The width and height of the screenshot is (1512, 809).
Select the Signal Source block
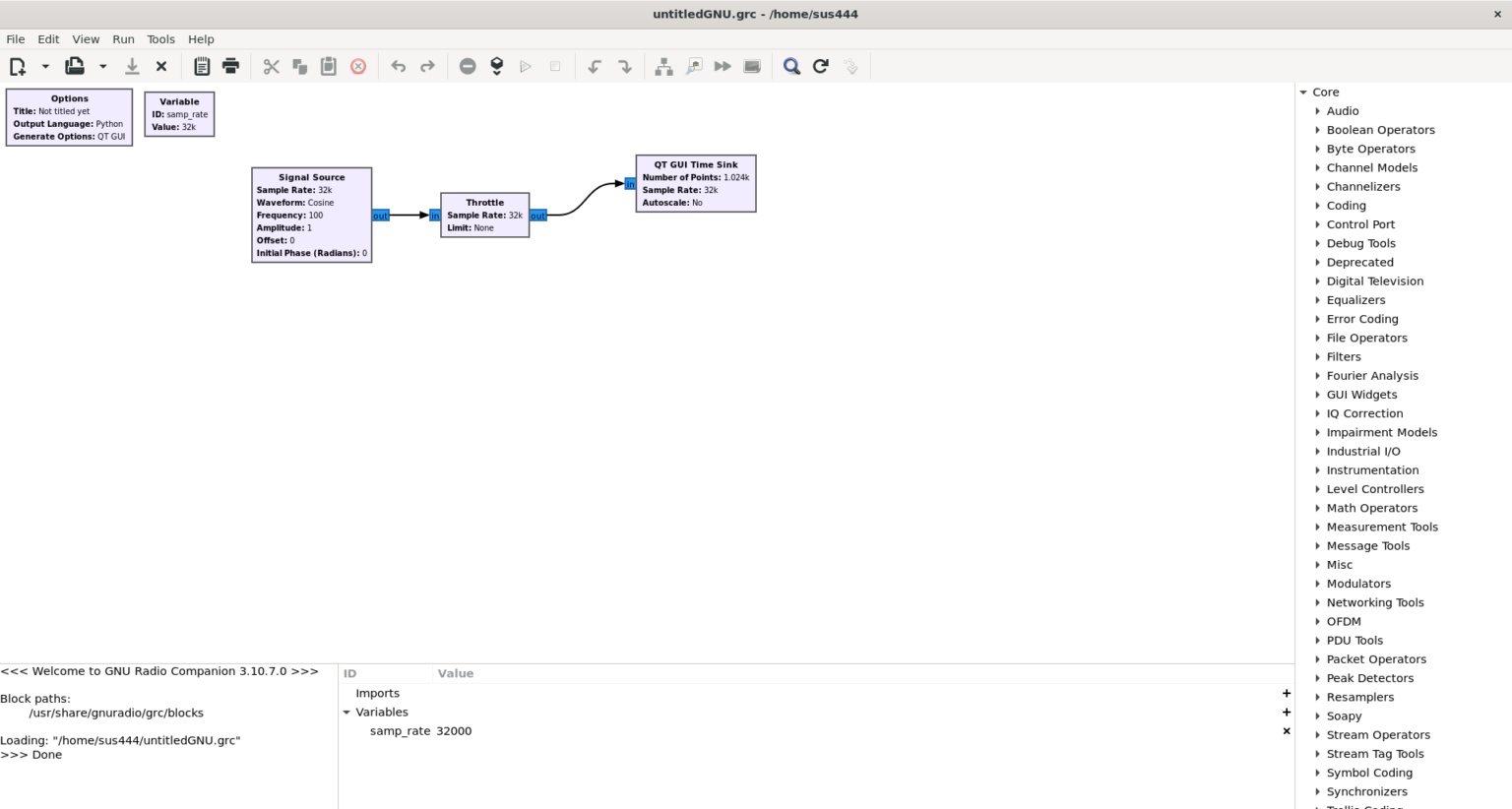tap(311, 216)
